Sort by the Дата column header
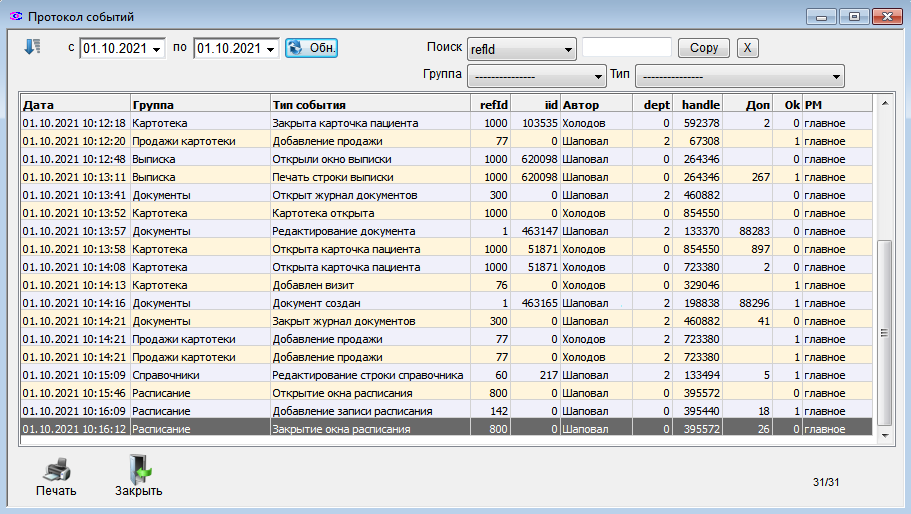911x514 pixels. coord(75,104)
